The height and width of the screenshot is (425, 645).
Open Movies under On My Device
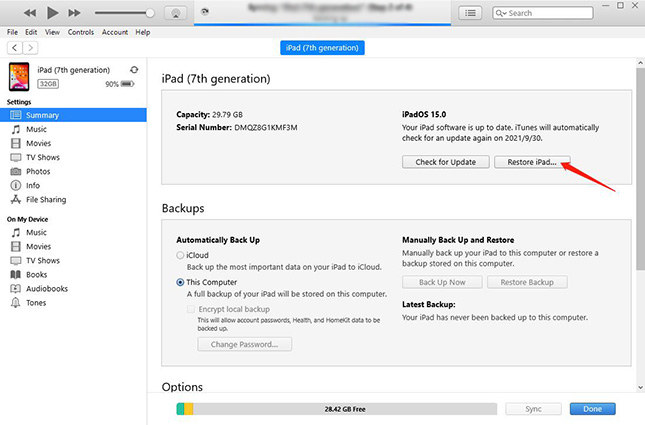coord(38,246)
